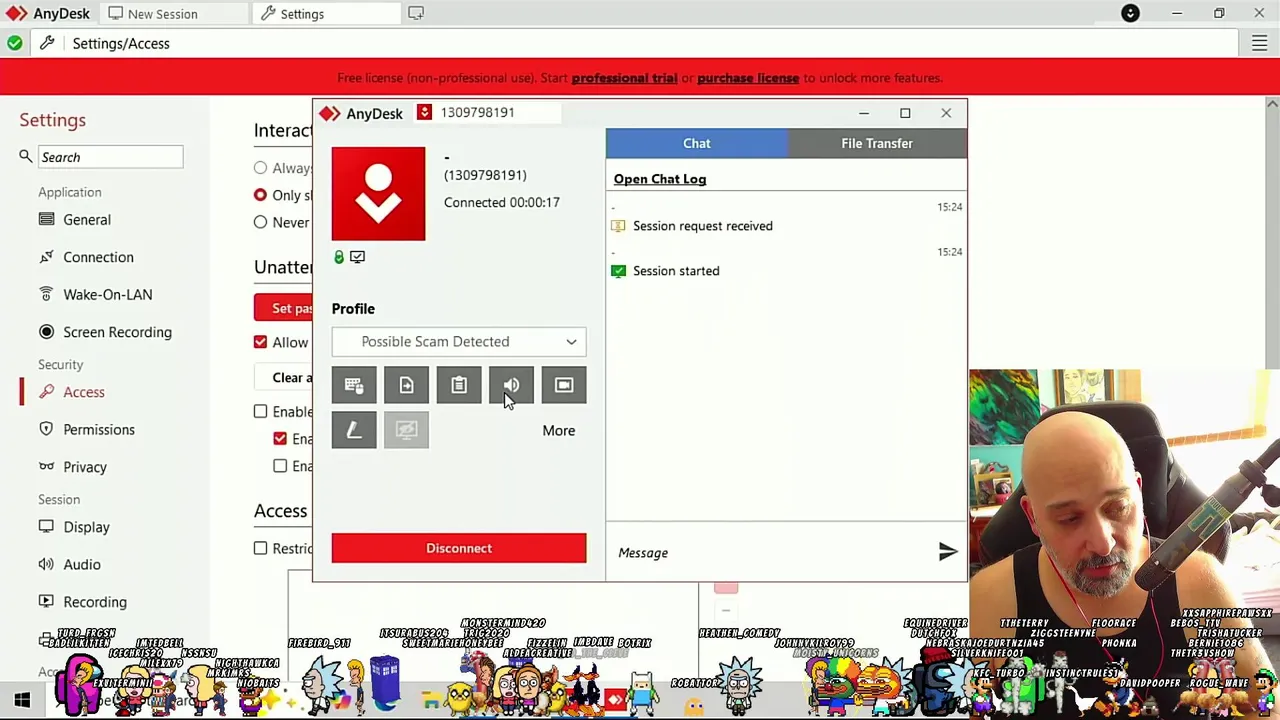This screenshot has height=720, width=1280.
Task: Switch to the File Transfer tab
Action: click(x=877, y=143)
